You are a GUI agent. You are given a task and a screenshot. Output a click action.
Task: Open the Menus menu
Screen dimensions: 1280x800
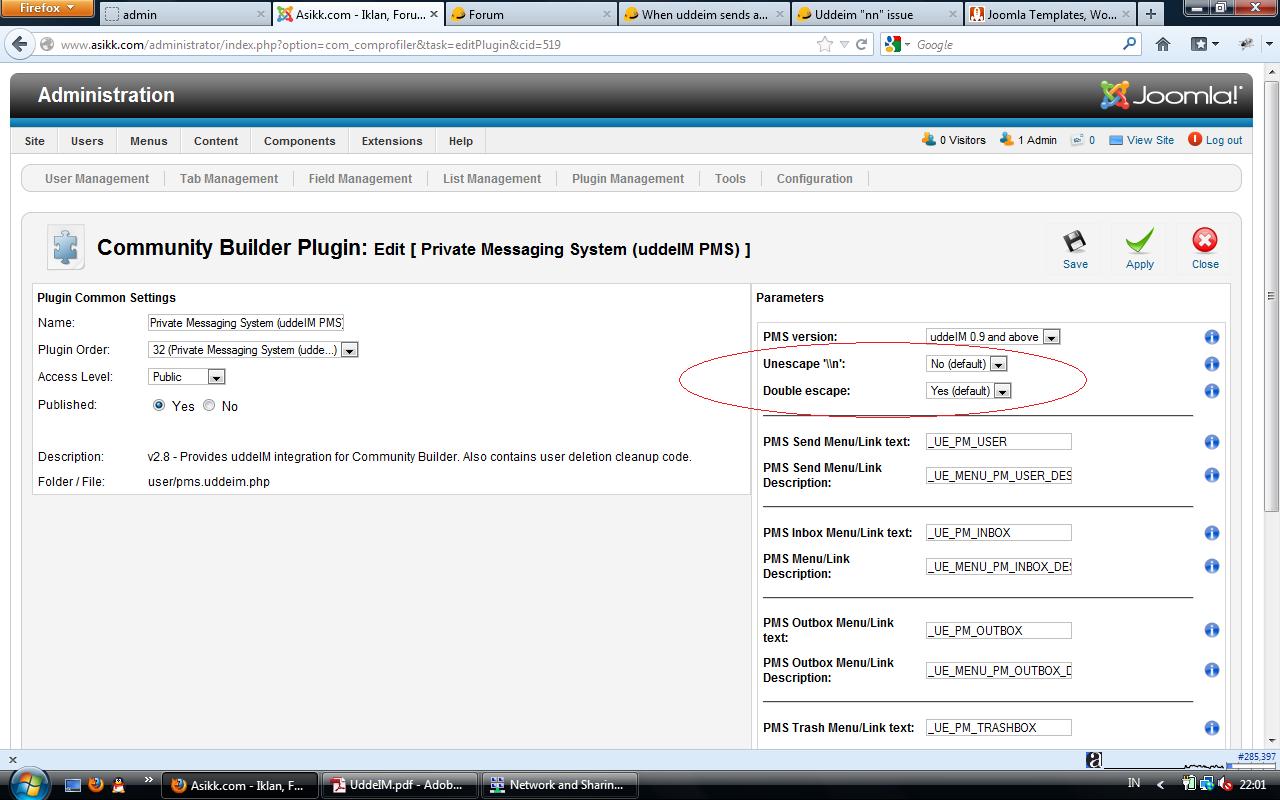tap(148, 141)
